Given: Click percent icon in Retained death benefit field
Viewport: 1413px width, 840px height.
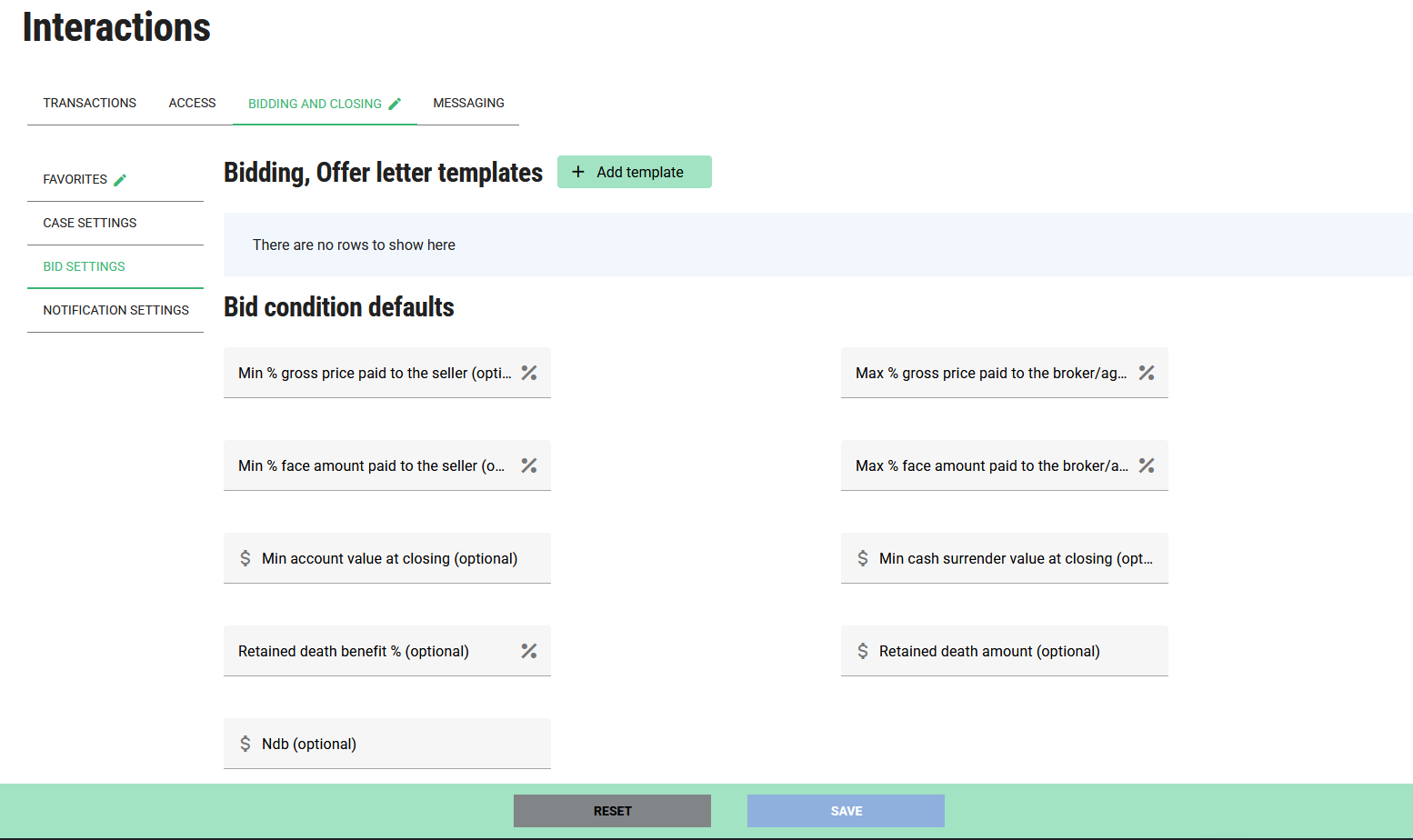Looking at the screenshot, I should [x=529, y=651].
